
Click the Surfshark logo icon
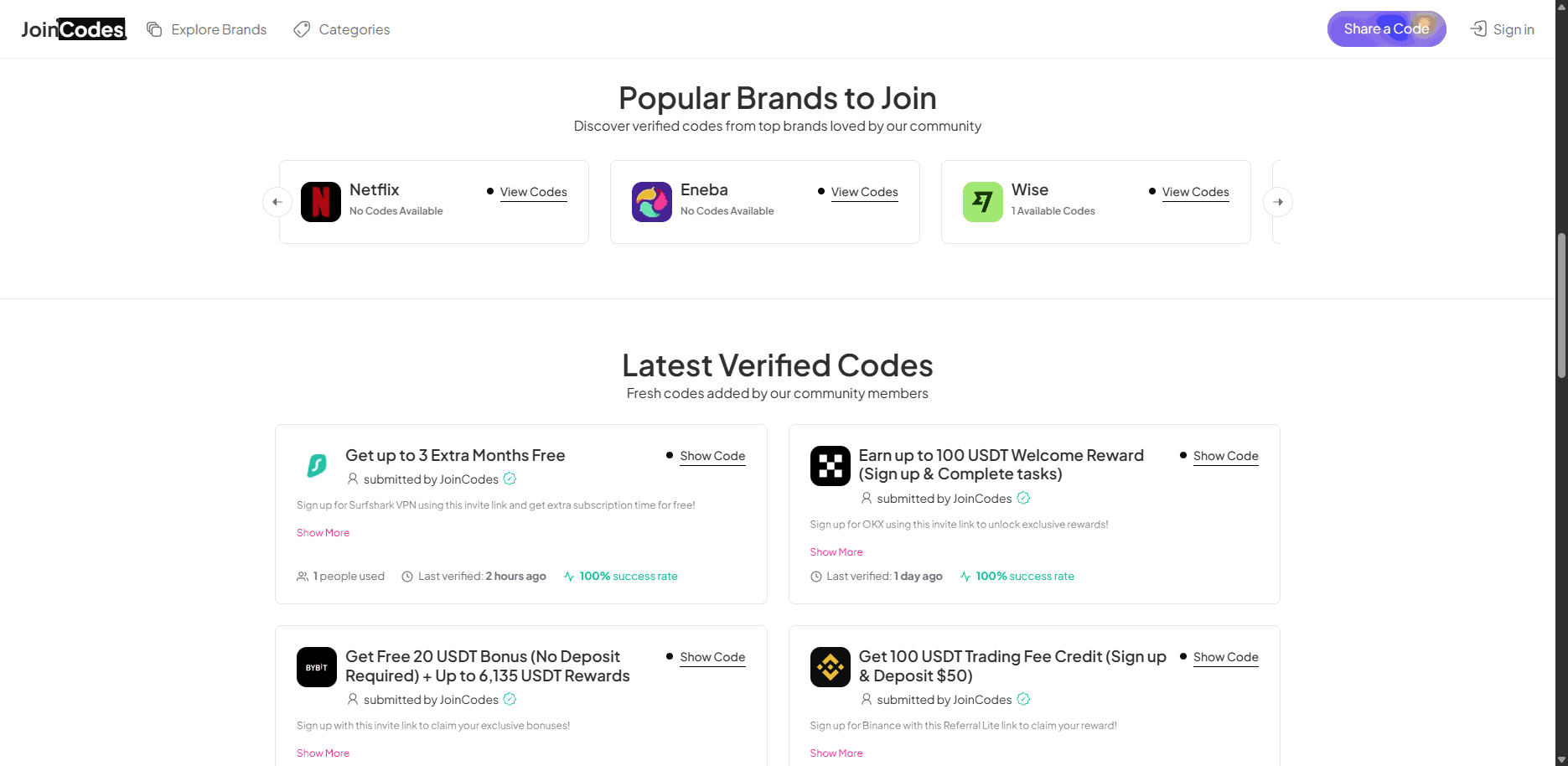click(x=317, y=465)
